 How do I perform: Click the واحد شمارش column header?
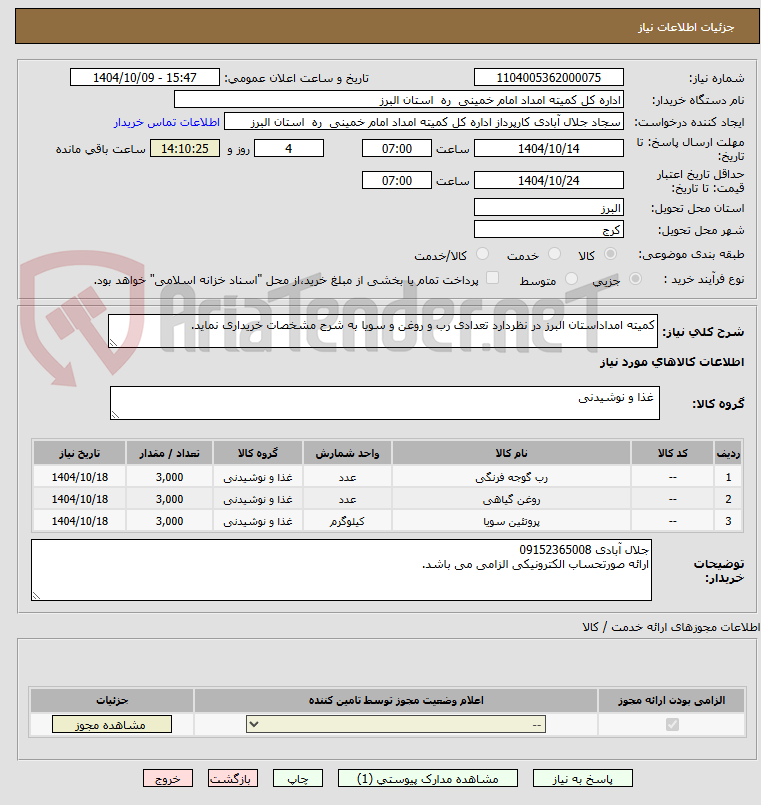pyautogui.click(x=348, y=453)
